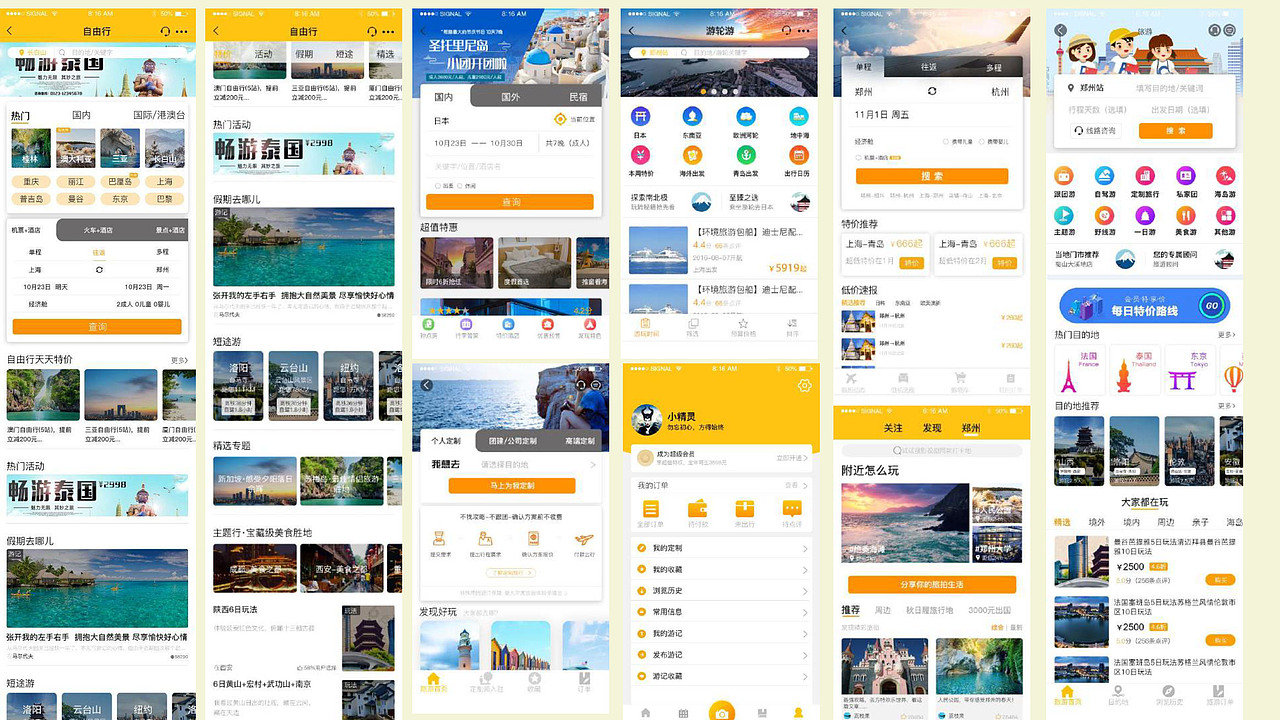Viewport: 1280px width, 720px height.
Task: Tap the 美食游 food tour icon
Action: (x=1187, y=216)
